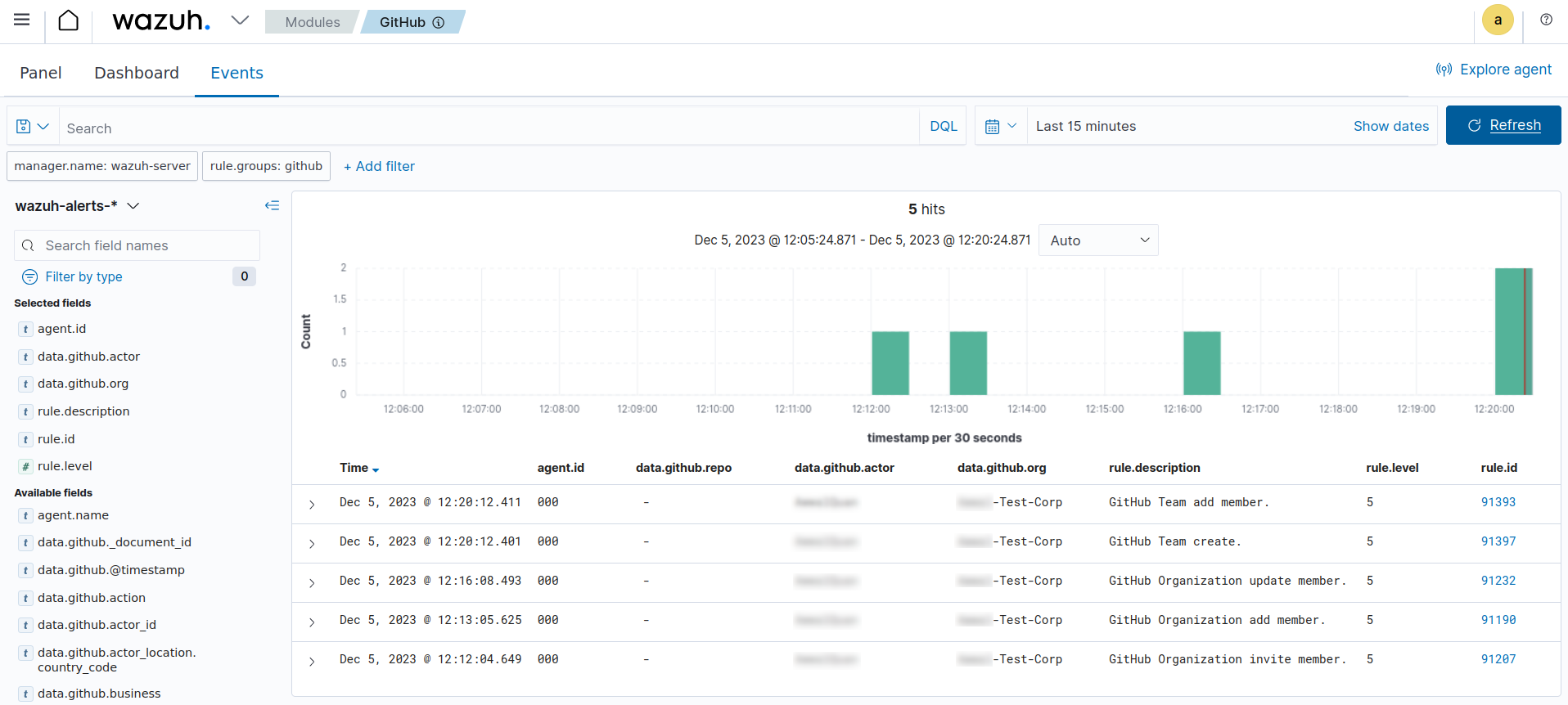The width and height of the screenshot is (1568, 705).
Task: Open the wazuh-alerts-* index pattern dropdown
Action: point(78,206)
